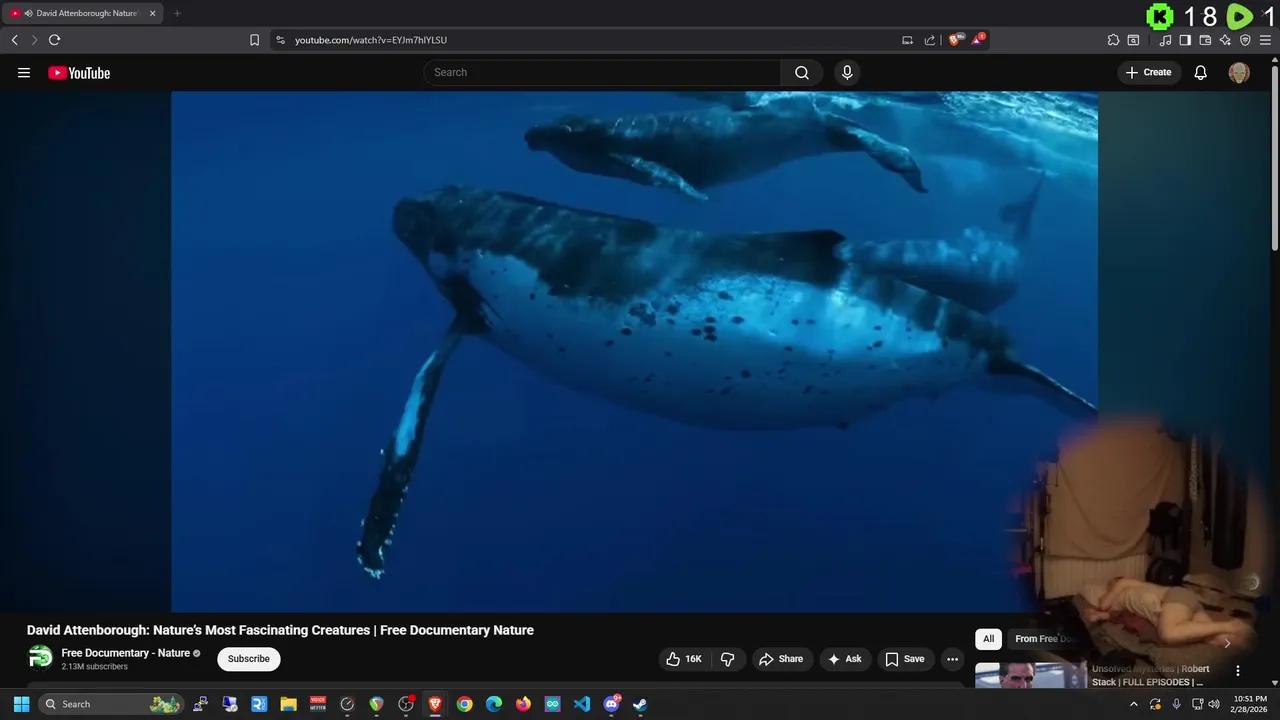1280x720 pixels.
Task: Close the David Attenborough browser tab
Action: 152,13
